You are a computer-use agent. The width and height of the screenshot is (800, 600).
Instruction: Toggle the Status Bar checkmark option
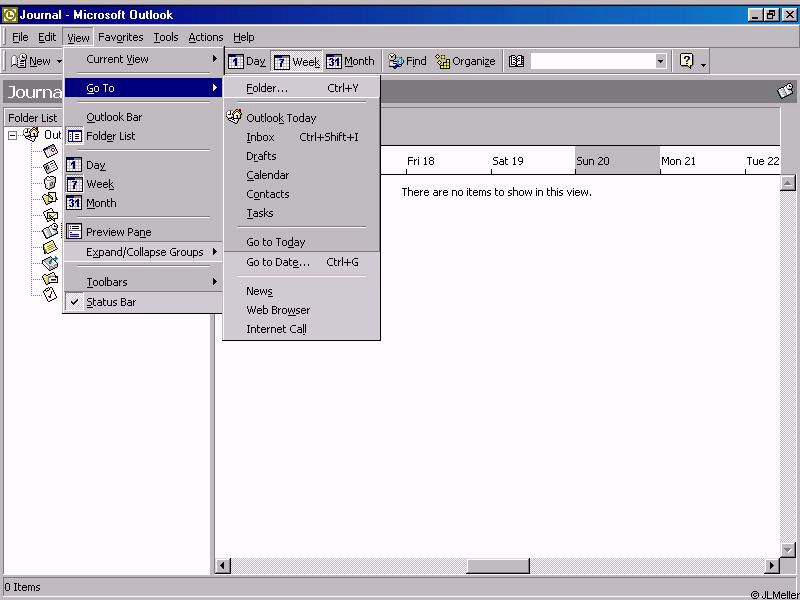110,302
